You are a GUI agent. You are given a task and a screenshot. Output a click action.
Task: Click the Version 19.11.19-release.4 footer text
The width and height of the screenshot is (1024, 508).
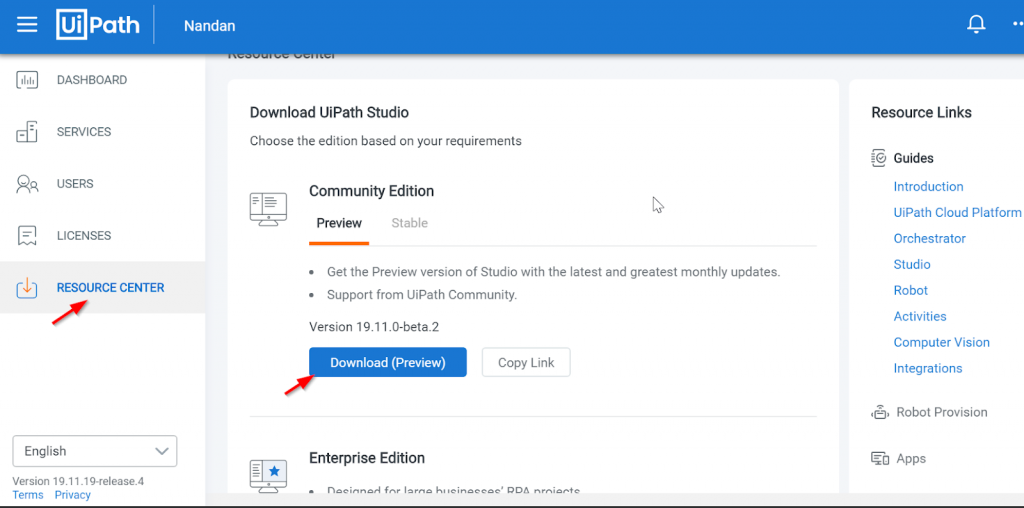[78, 482]
